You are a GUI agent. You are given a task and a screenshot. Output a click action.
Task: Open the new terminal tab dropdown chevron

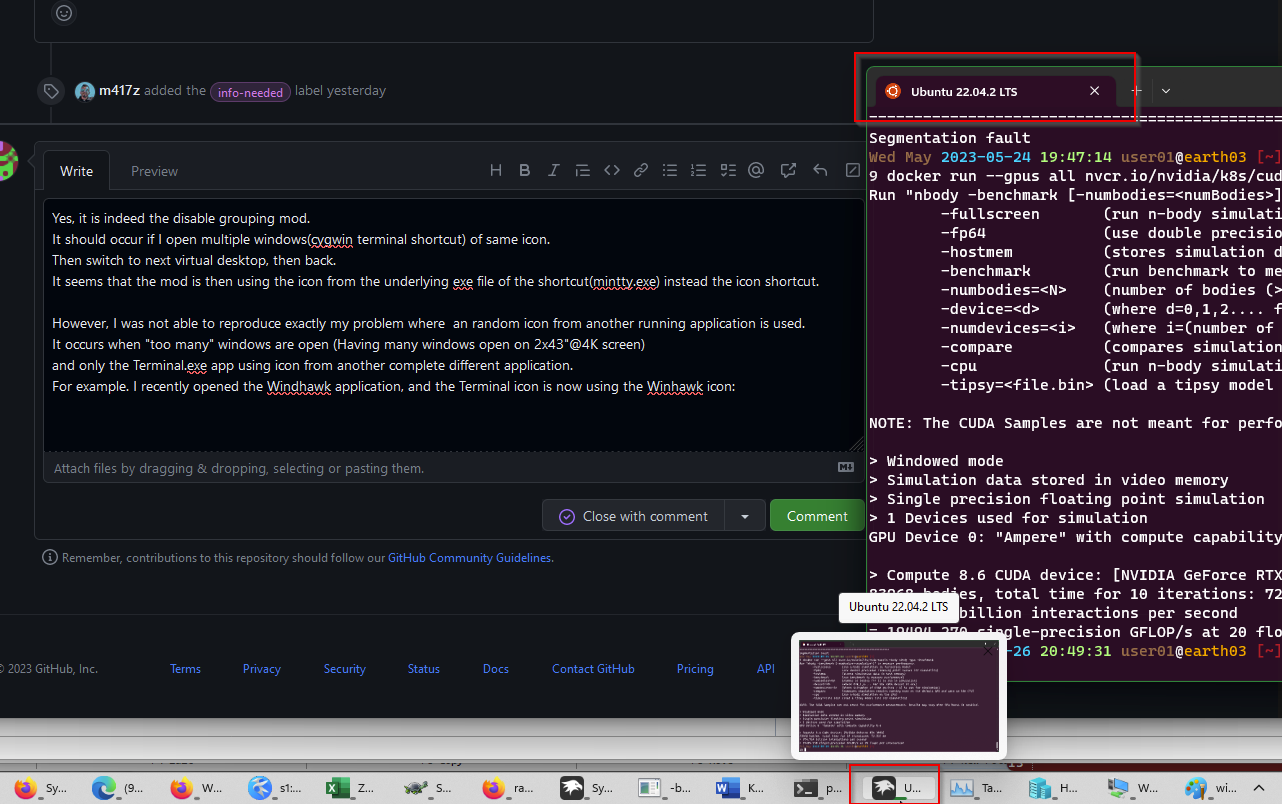coord(1165,90)
